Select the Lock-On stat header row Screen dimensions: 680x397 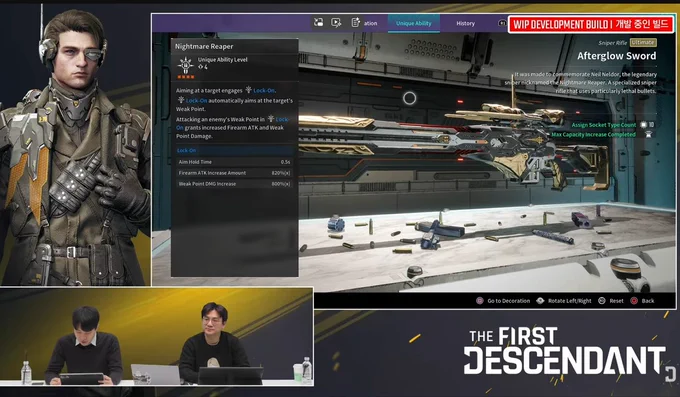(234, 151)
